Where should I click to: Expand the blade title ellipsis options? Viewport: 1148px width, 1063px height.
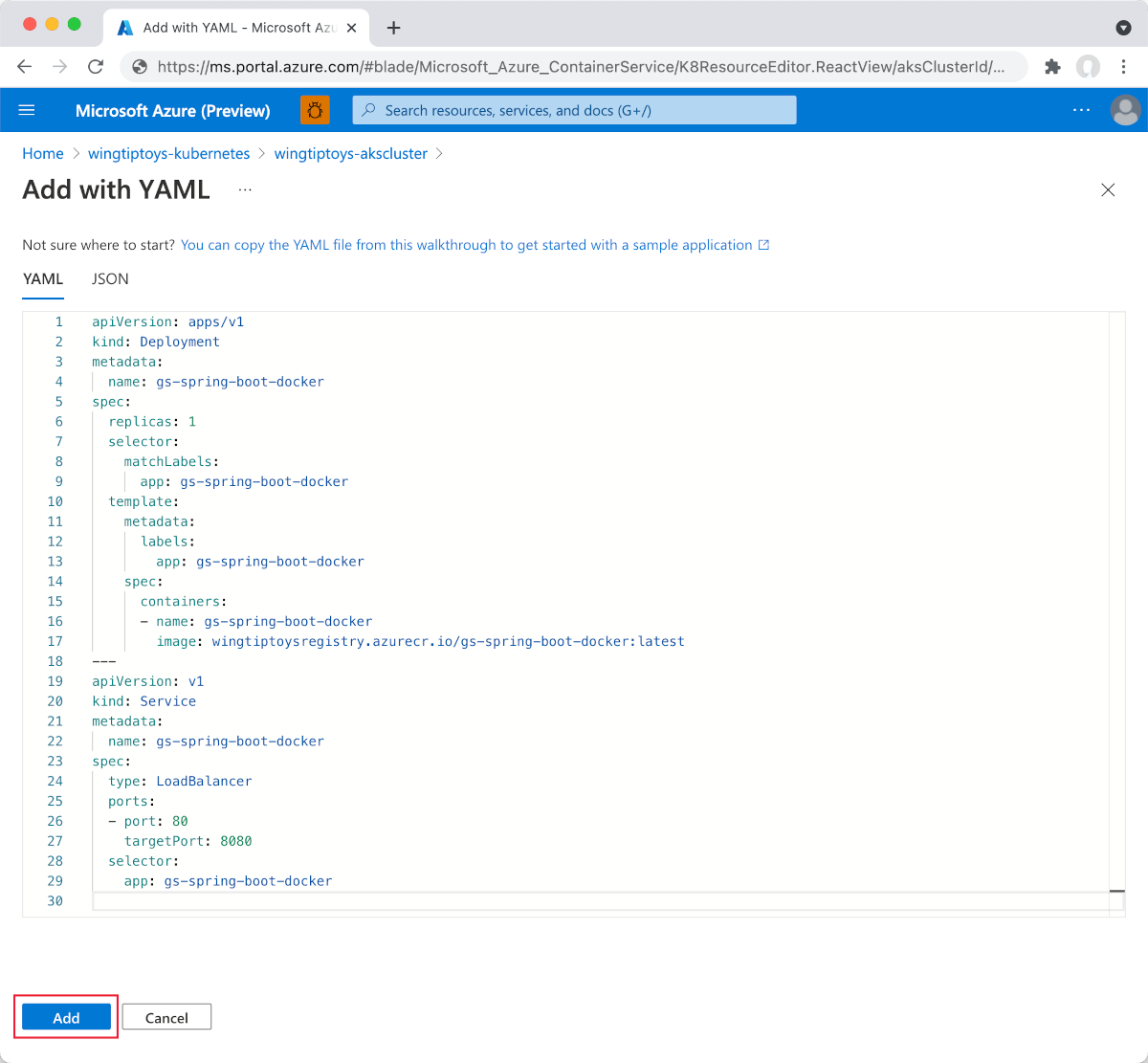coord(245,189)
